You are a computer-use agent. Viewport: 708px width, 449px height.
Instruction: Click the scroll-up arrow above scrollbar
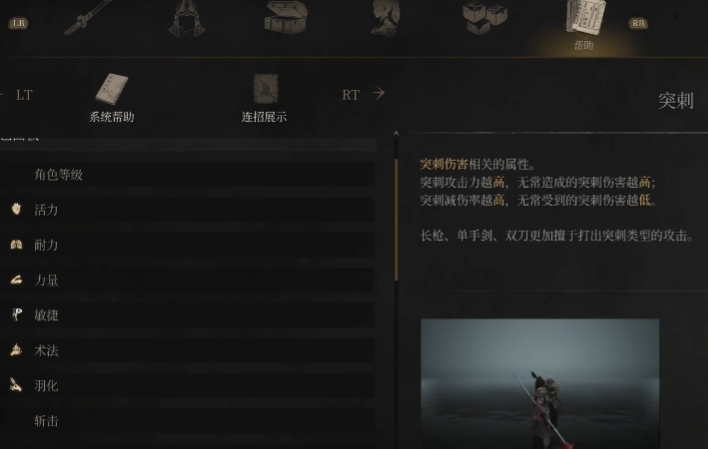click(x=396, y=133)
